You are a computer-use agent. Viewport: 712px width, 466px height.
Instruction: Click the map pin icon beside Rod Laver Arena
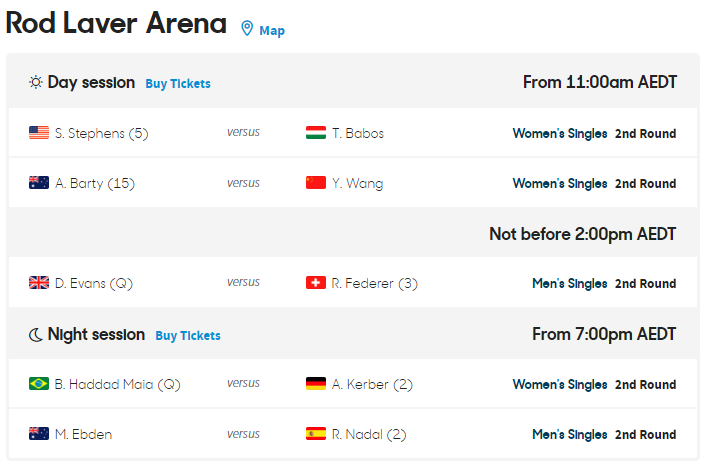[247, 29]
